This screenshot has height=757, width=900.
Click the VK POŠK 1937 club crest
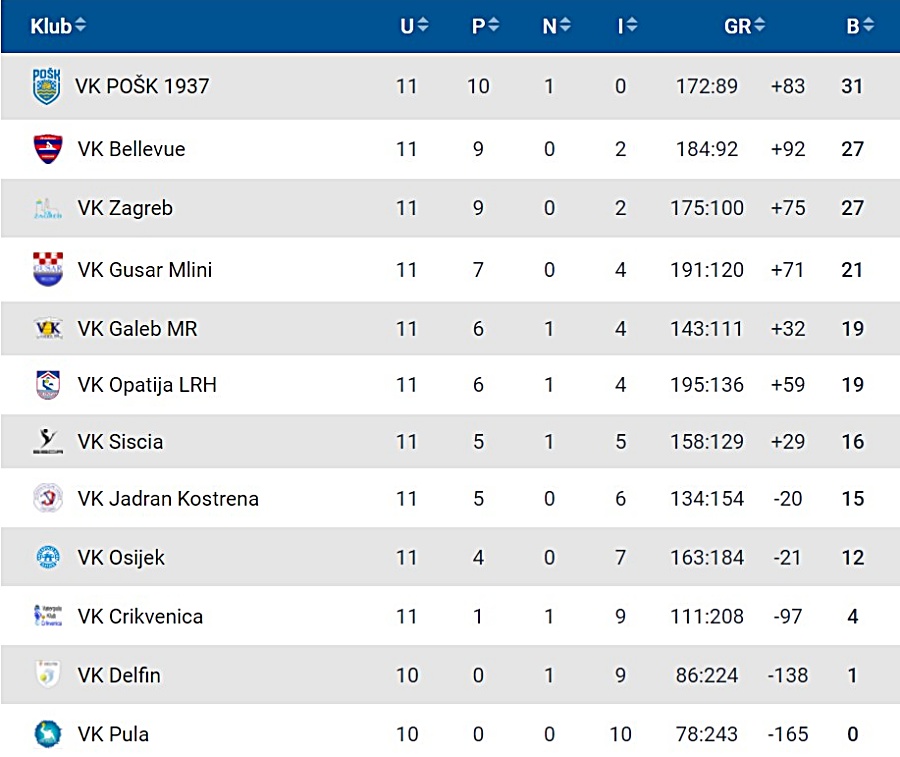[46, 86]
